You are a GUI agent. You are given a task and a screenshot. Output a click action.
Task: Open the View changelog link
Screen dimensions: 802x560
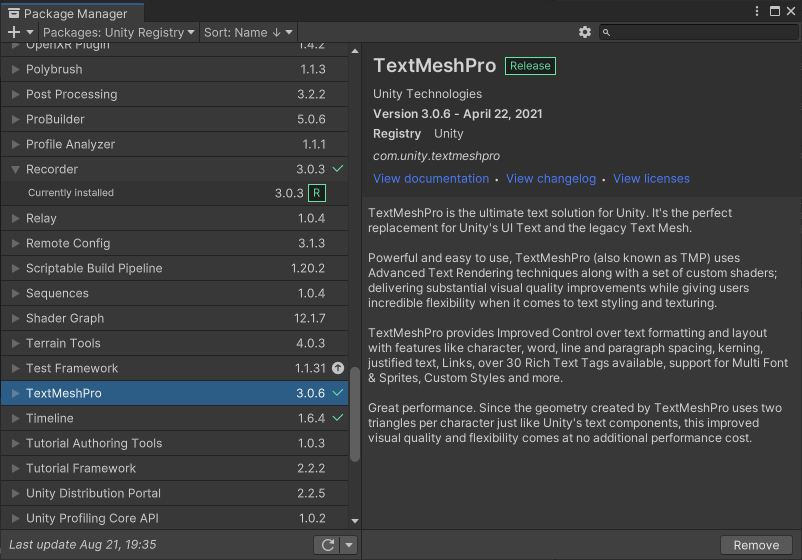[551, 179]
